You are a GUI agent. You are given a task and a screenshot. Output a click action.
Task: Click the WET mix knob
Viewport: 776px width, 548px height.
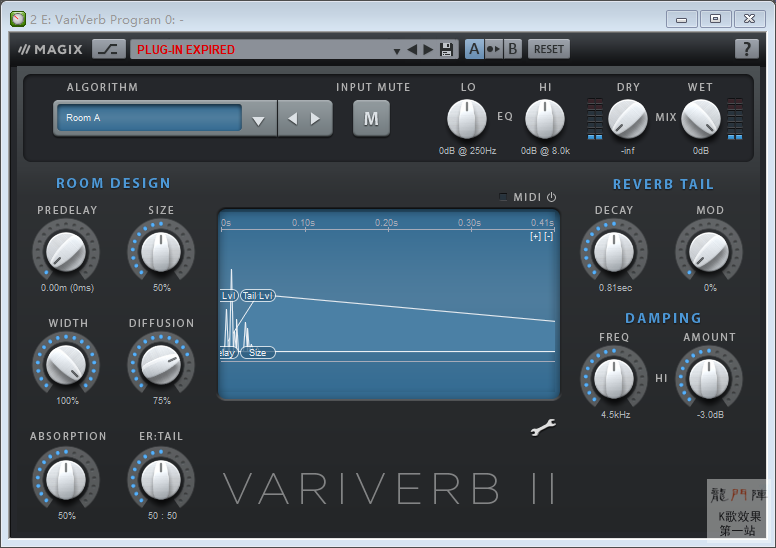[701, 119]
